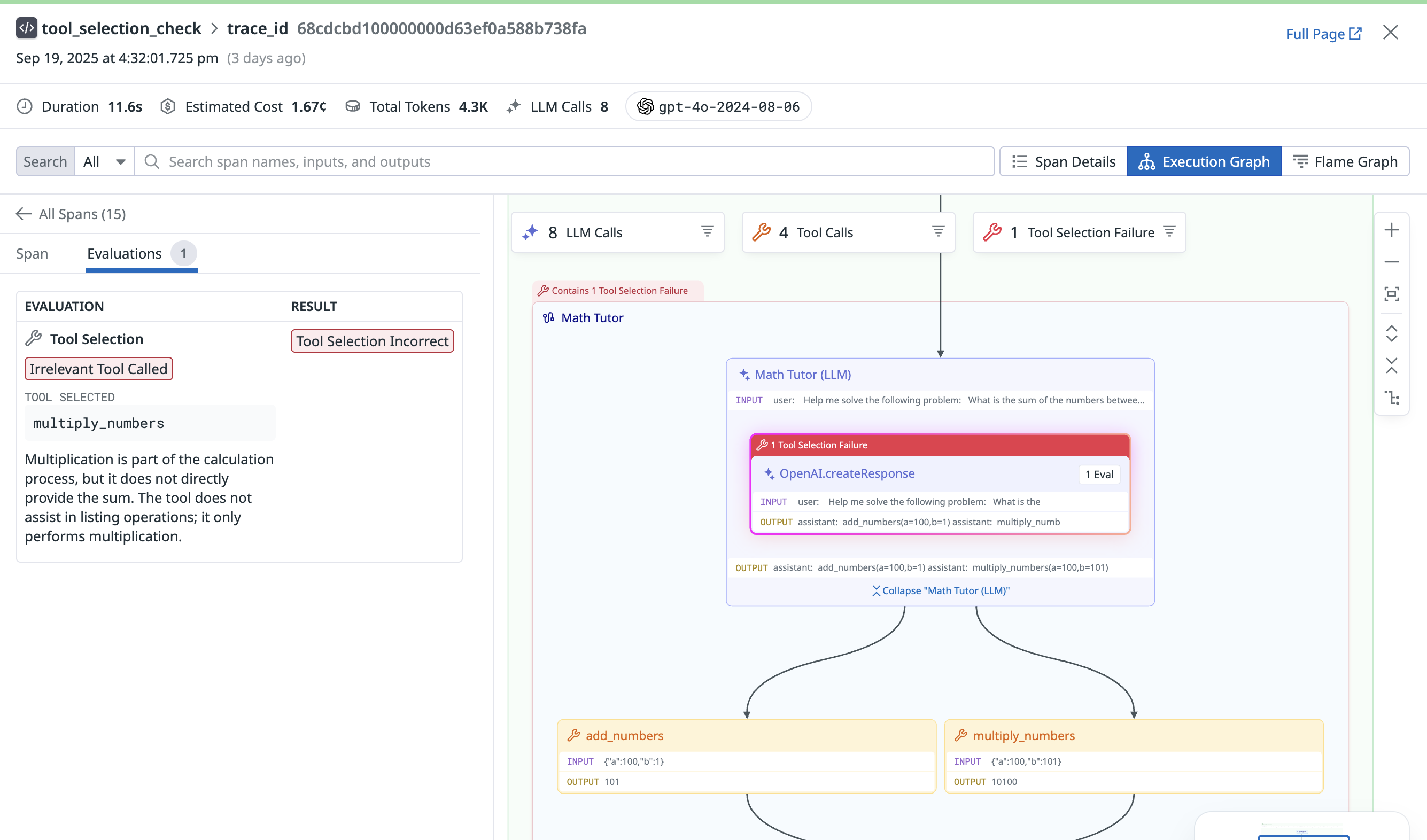Click the 1 Tool Selection Failure red banner
This screenshot has height=840, width=1427.
[940, 445]
